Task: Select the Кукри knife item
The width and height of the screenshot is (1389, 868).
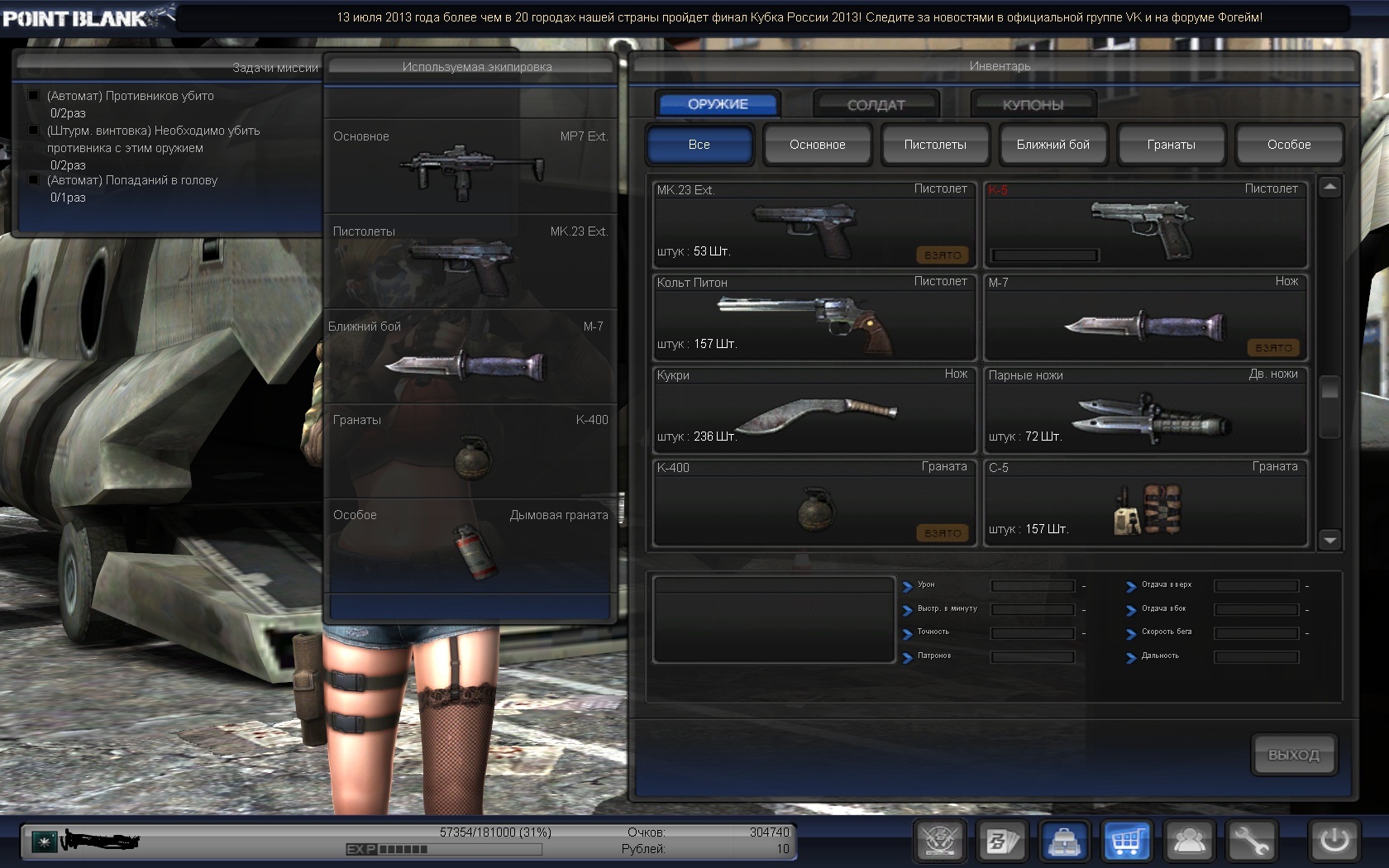Action: [814, 409]
